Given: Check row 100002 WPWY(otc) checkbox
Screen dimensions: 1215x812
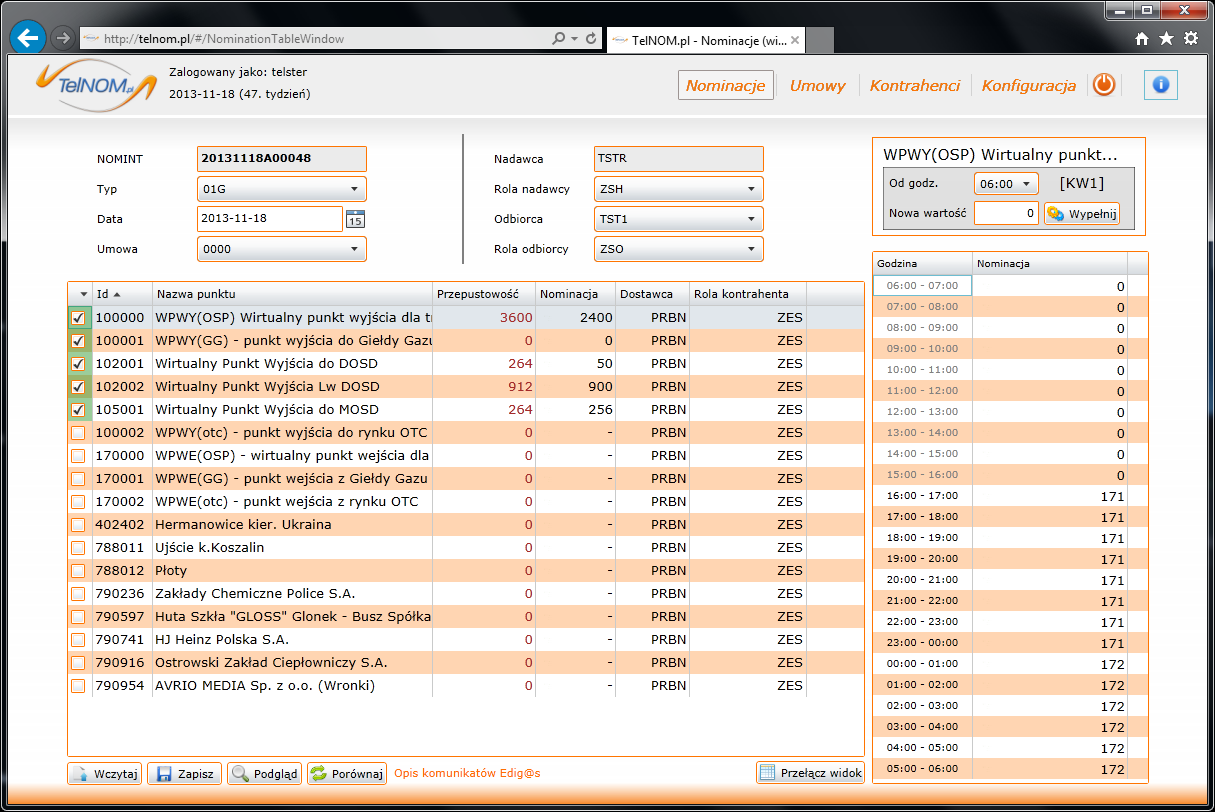Looking at the screenshot, I should coord(78,432).
